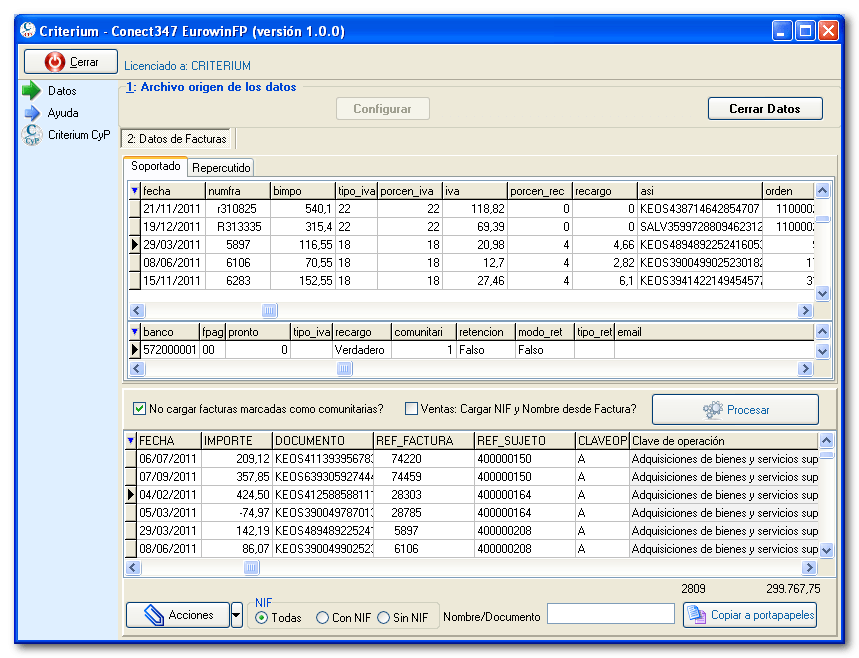Click row indicator arrow of banco 572000001
859x658 pixels.
click(x=134, y=350)
